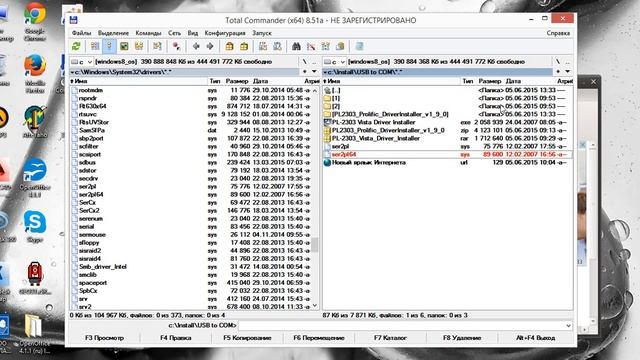Screen dimensions: 640x360
Task: Click the Invert selection toolbar icon
Action: pyautogui.click(x=157, y=46)
